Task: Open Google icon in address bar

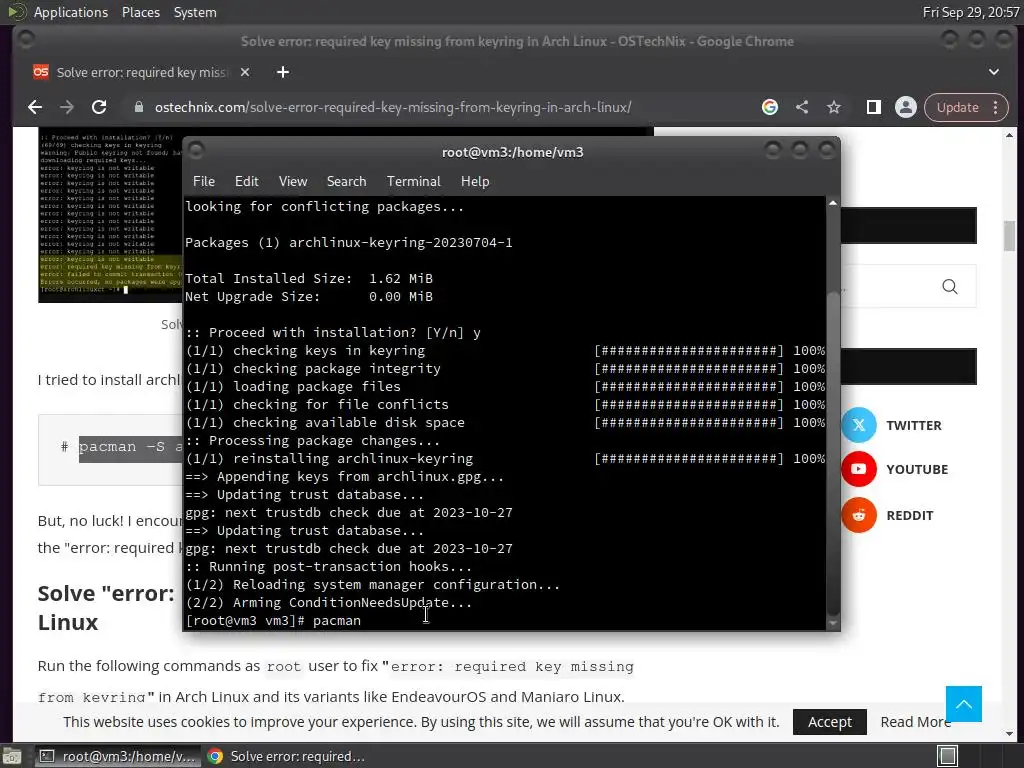Action: click(x=770, y=107)
